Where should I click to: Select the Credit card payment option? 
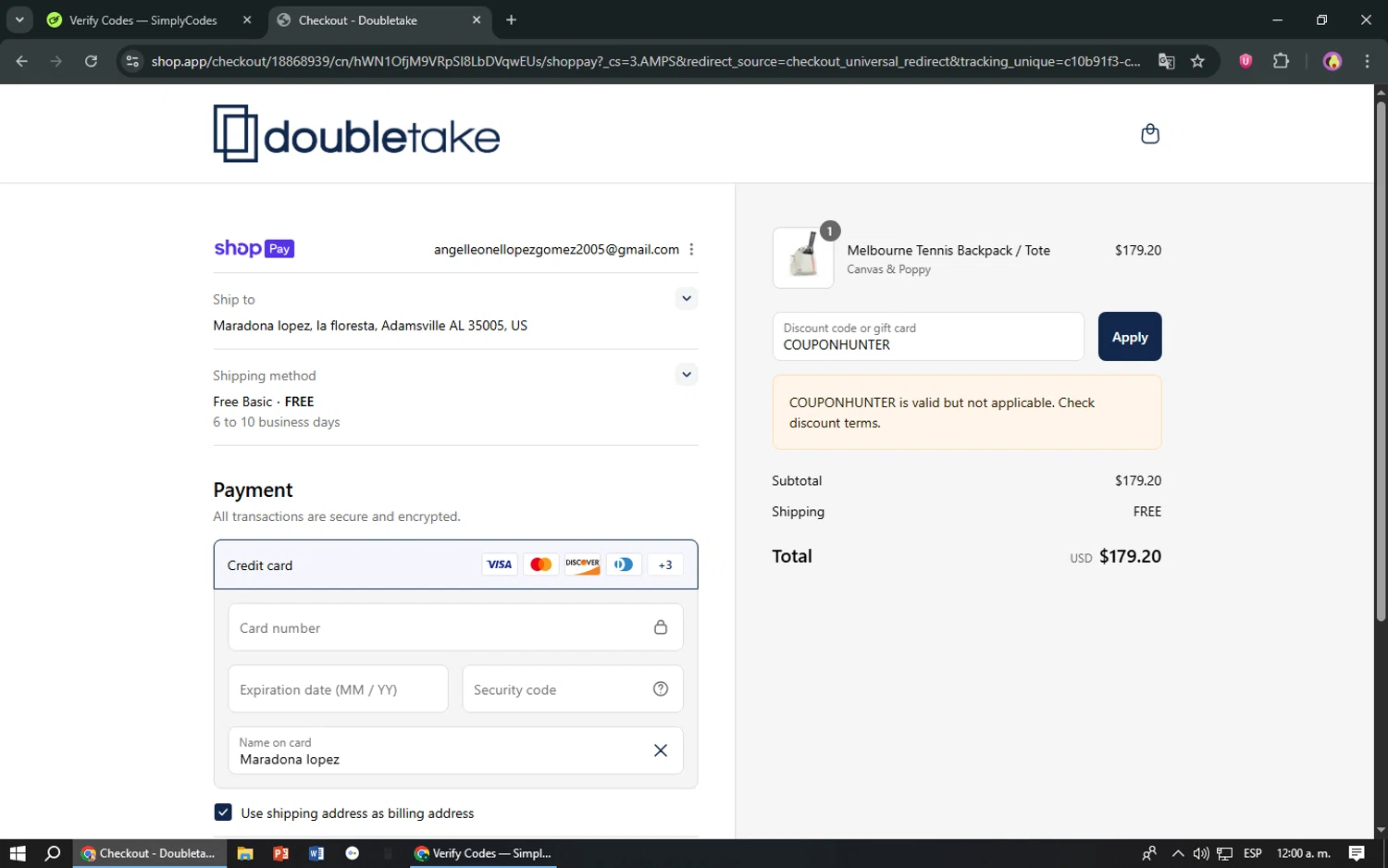click(455, 564)
